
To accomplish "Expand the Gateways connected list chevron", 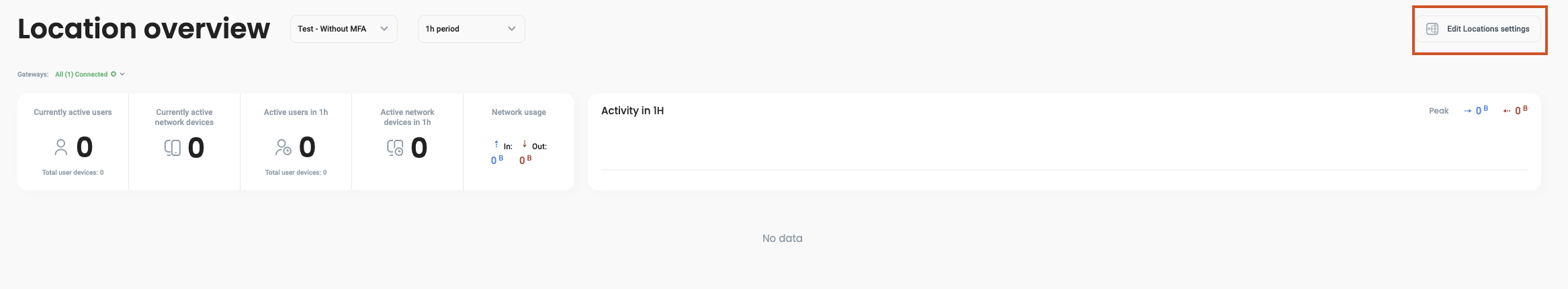I will coord(122,75).
